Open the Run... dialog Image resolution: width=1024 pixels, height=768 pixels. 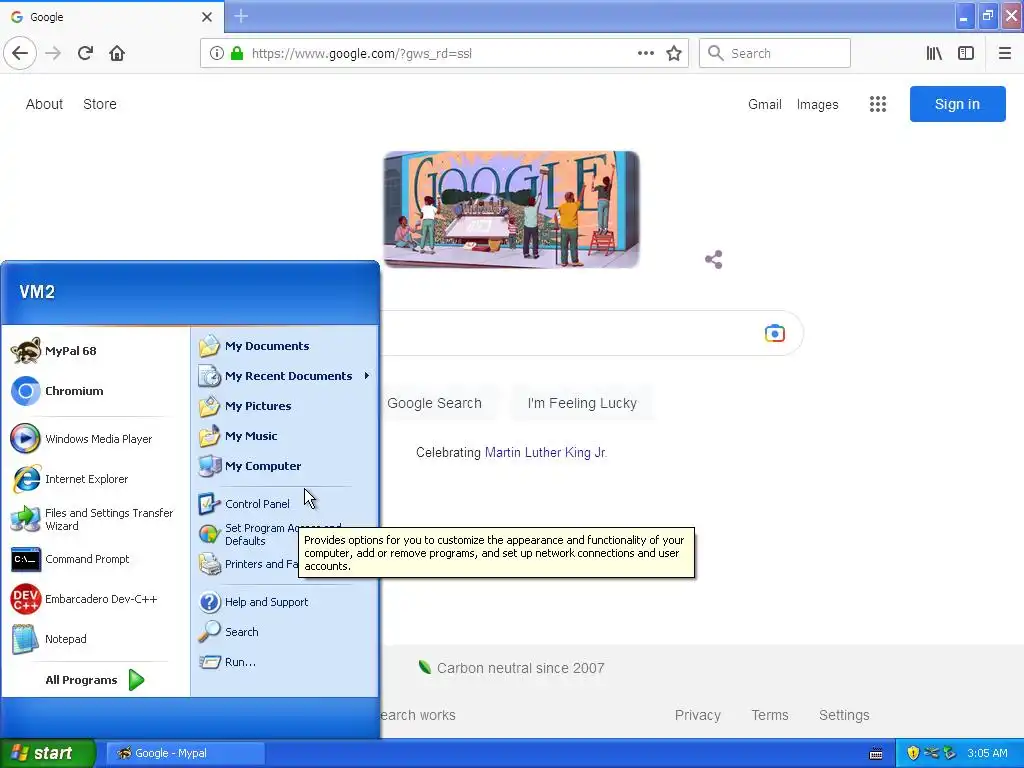(x=285, y=662)
